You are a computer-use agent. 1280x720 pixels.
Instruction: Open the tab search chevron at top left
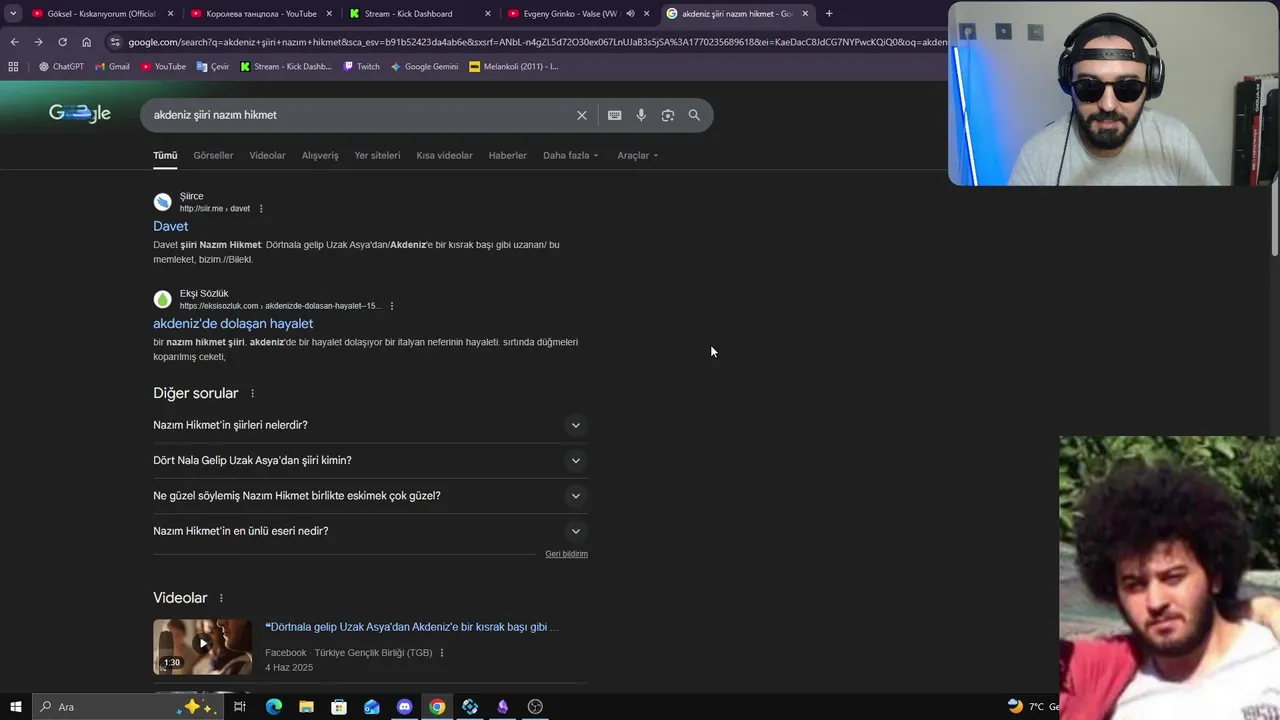(x=13, y=14)
